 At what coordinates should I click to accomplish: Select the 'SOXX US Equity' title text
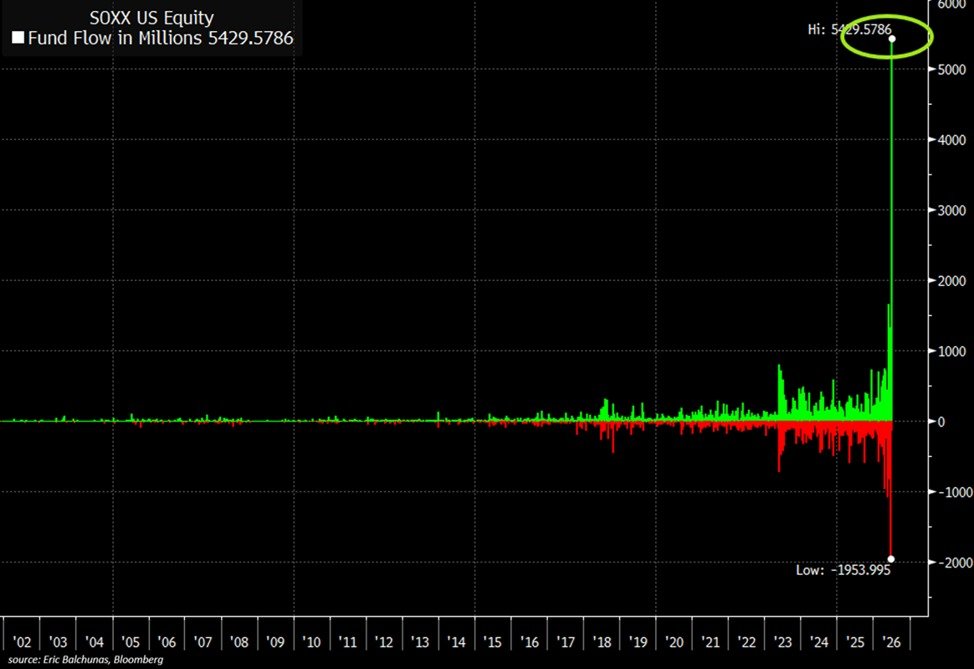click(152, 18)
